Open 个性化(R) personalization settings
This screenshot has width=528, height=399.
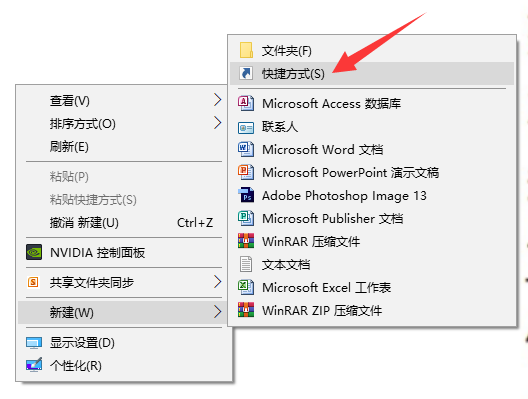tap(124, 365)
